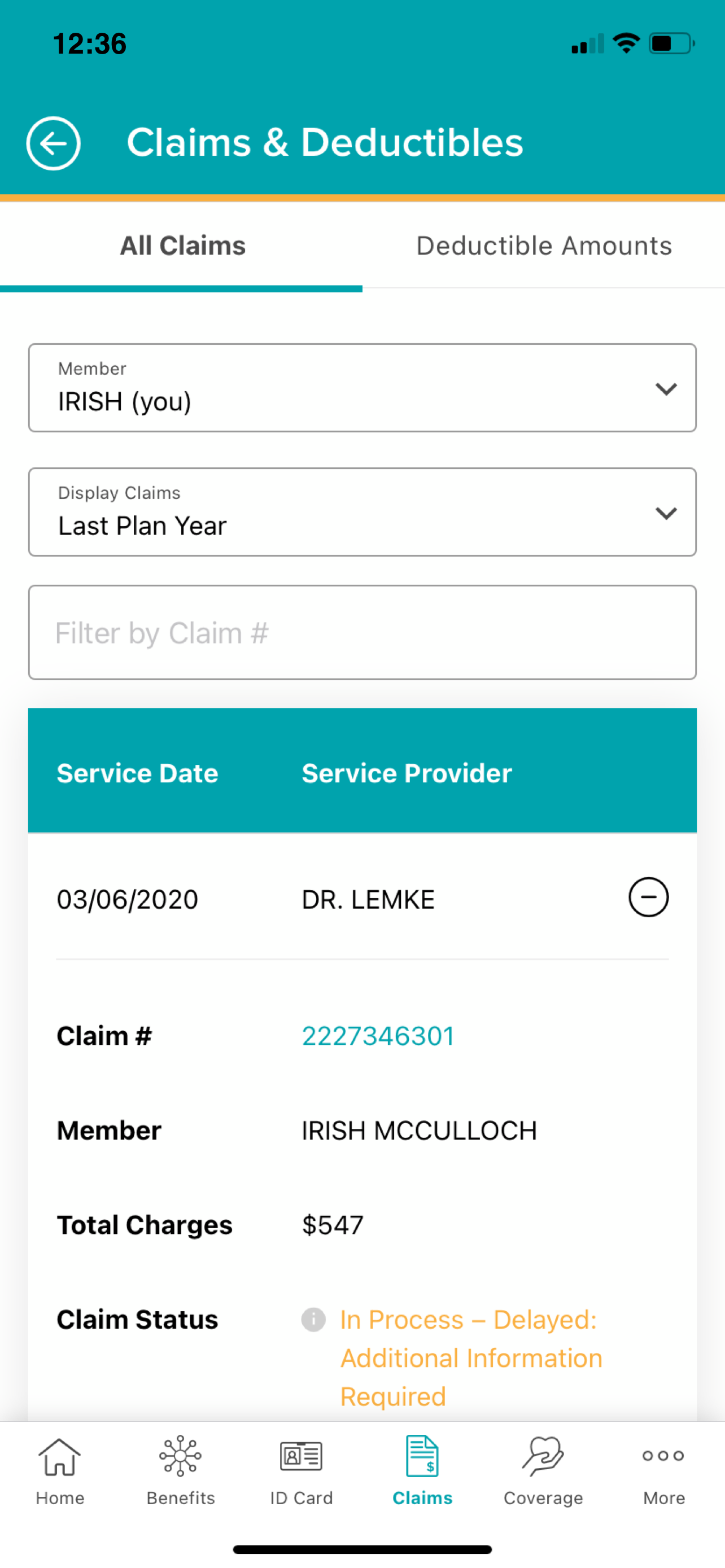Screen dimensions: 725x1568
Task: Tap the battery indicator in status bar
Action: (x=672, y=44)
